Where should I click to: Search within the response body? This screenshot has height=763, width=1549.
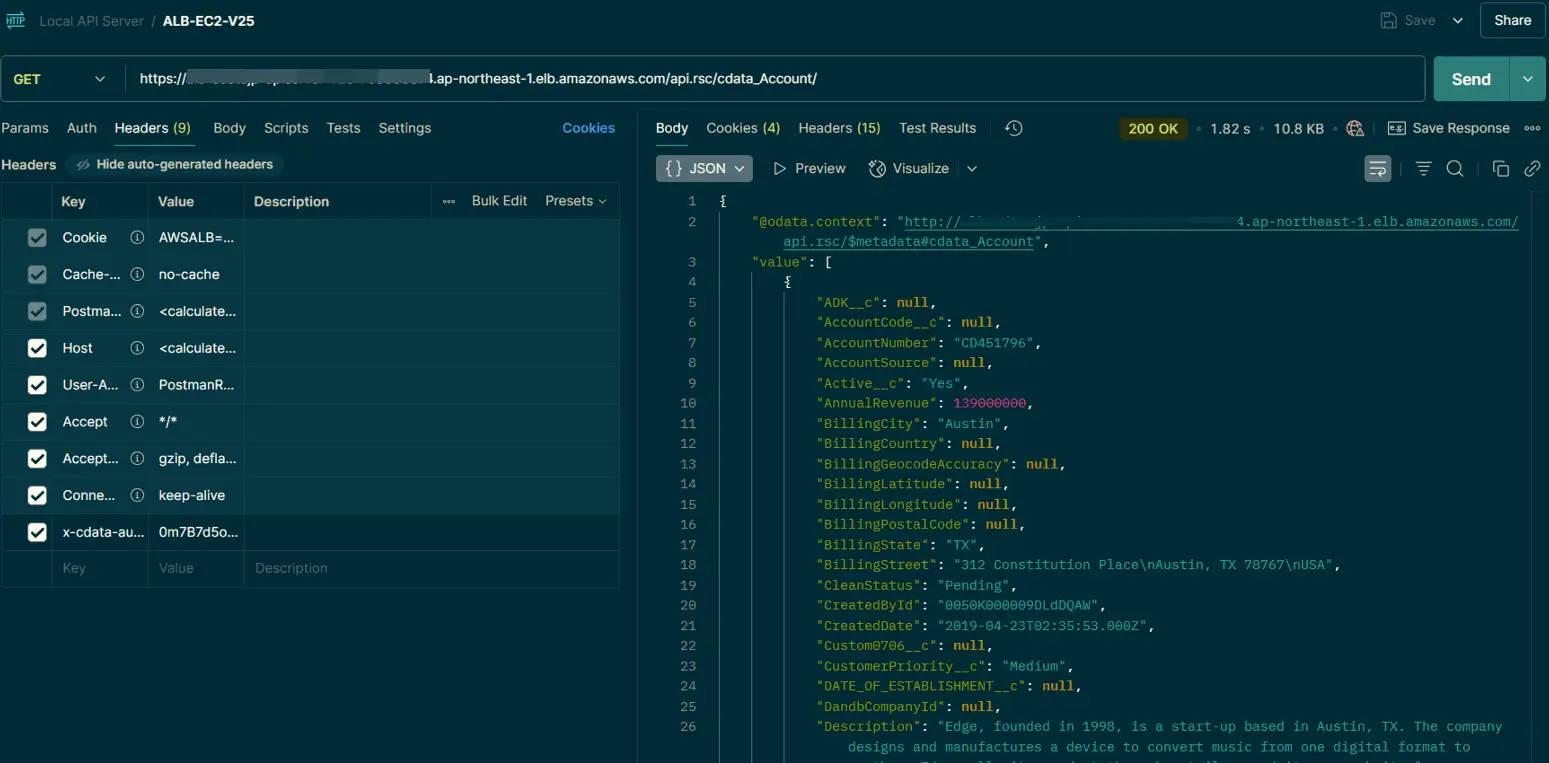(1455, 169)
